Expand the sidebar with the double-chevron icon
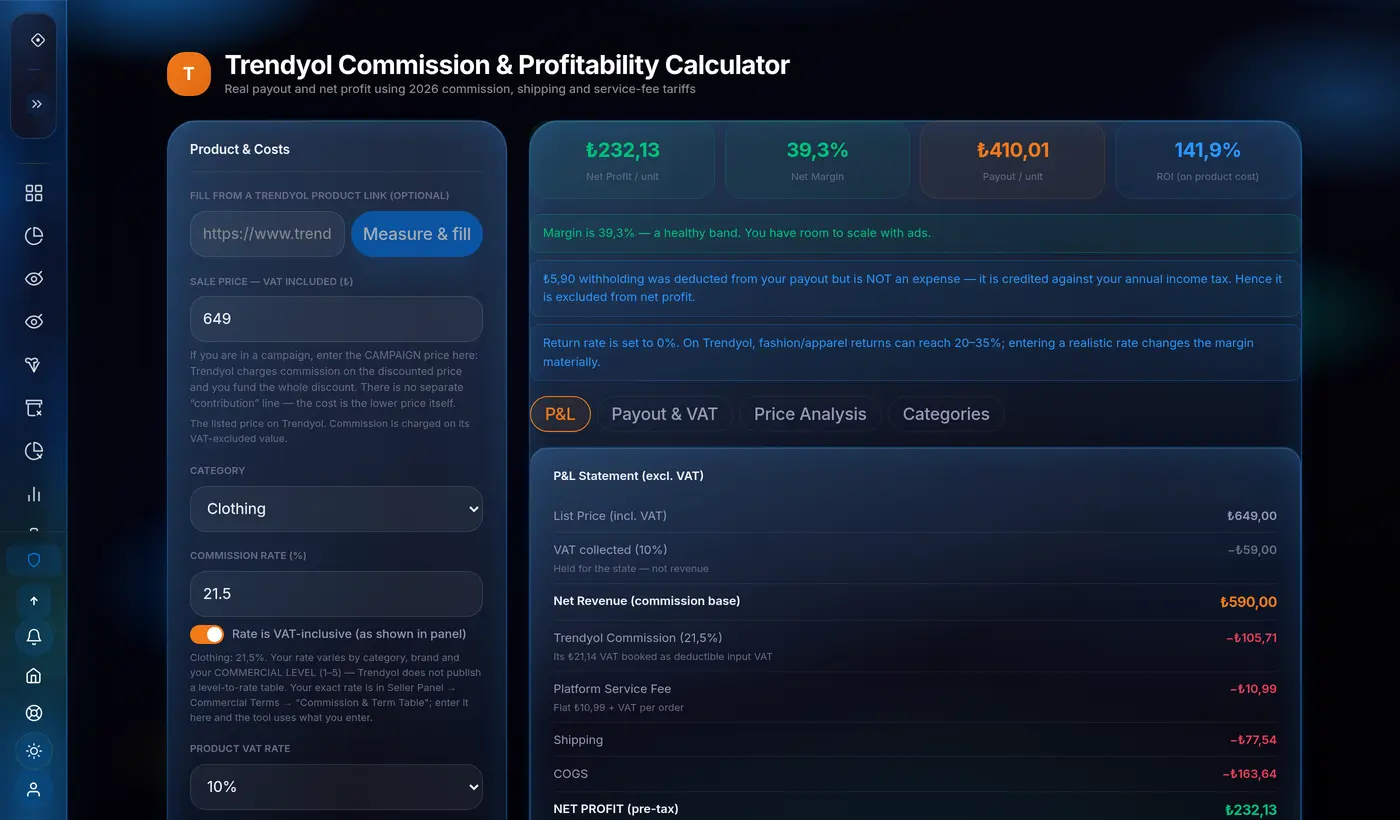Image resolution: width=1400 pixels, height=820 pixels. [37, 104]
